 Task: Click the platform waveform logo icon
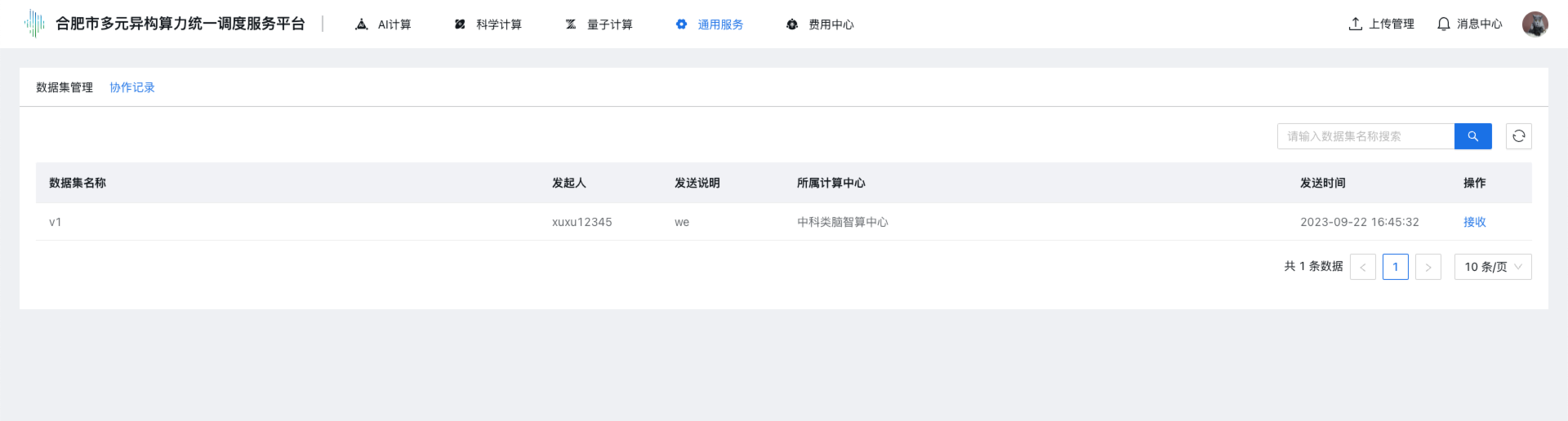(34, 24)
